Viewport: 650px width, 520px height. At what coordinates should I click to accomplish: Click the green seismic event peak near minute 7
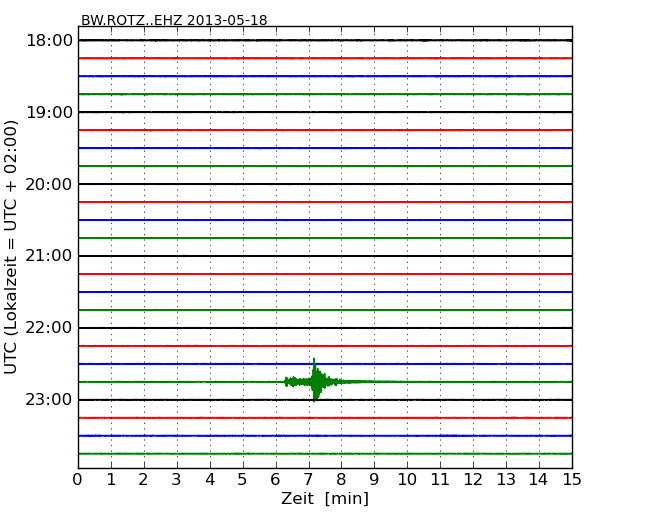tap(315, 380)
